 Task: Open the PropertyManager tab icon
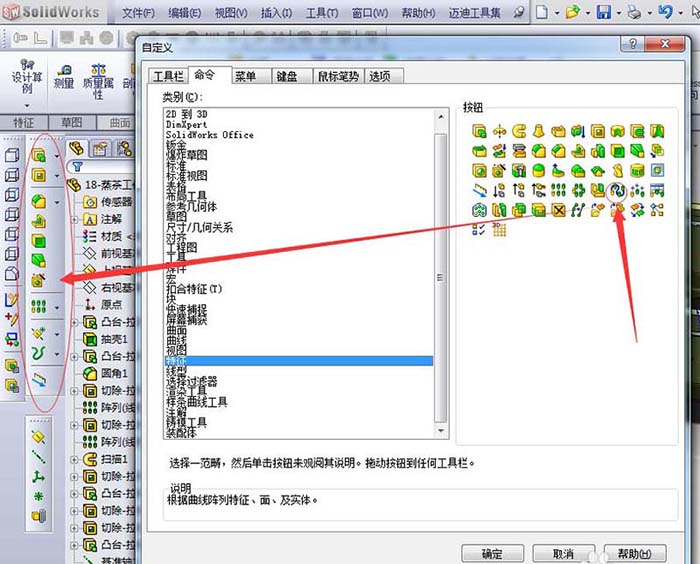click(100, 149)
